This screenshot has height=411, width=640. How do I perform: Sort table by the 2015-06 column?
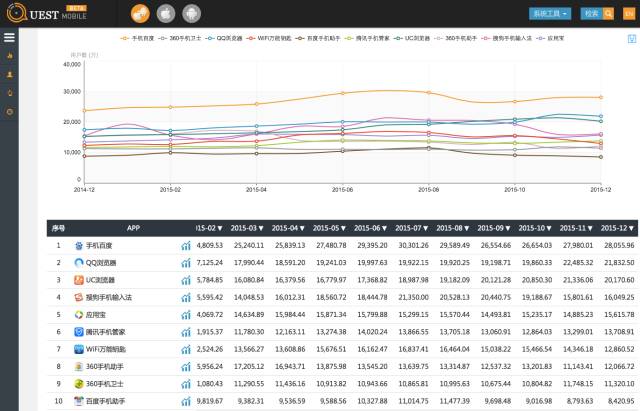tap(371, 228)
